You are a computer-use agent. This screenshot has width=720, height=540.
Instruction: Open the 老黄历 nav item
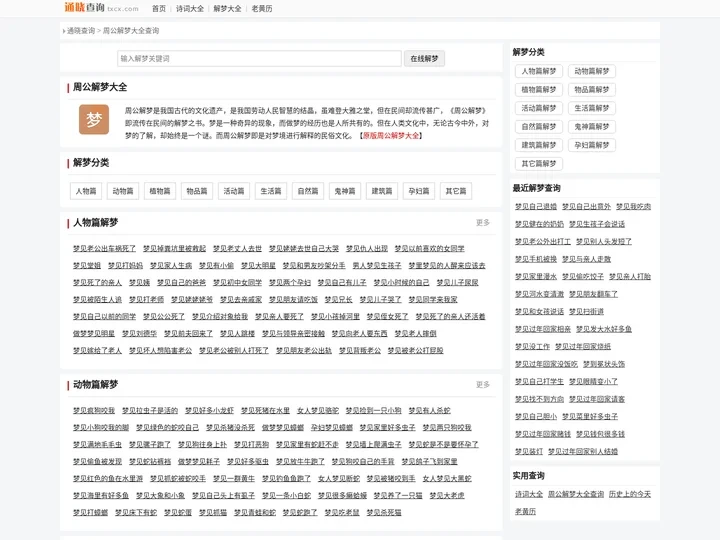click(262, 9)
